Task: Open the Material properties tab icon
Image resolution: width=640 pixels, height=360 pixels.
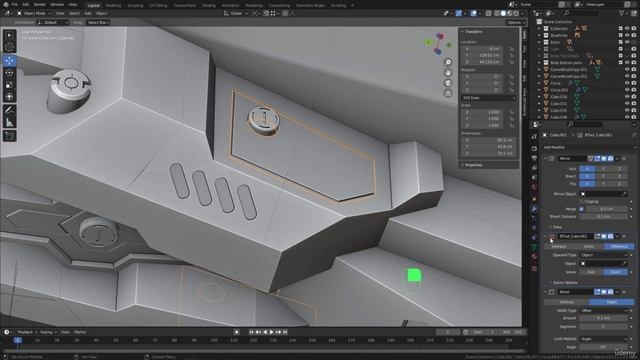Action: [534, 257]
